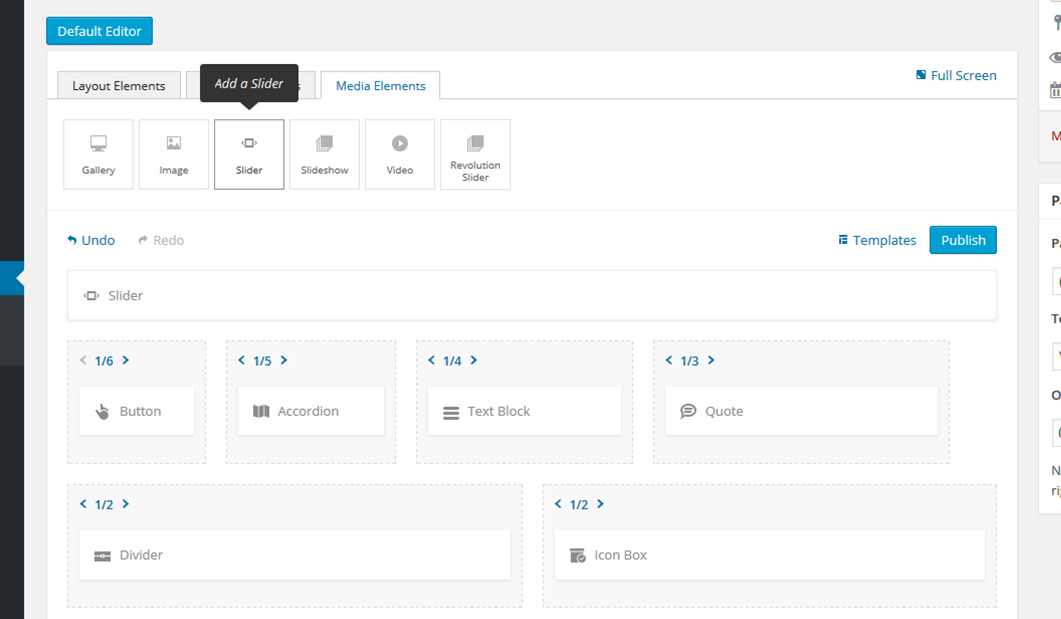Select the Button element in the canvas
The width and height of the screenshot is (1061, 619).
[137, 411]
